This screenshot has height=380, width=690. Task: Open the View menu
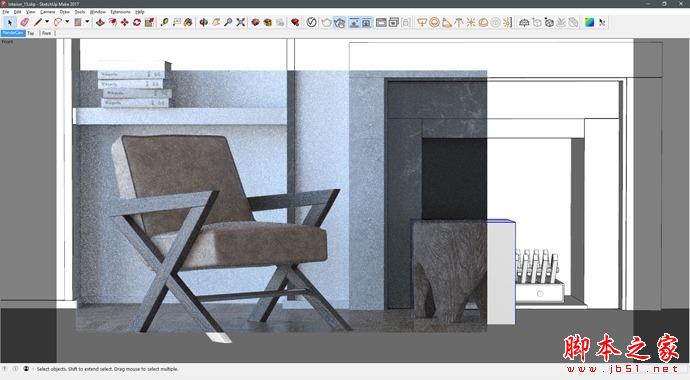pyautogui.click(x=30, y=12)
